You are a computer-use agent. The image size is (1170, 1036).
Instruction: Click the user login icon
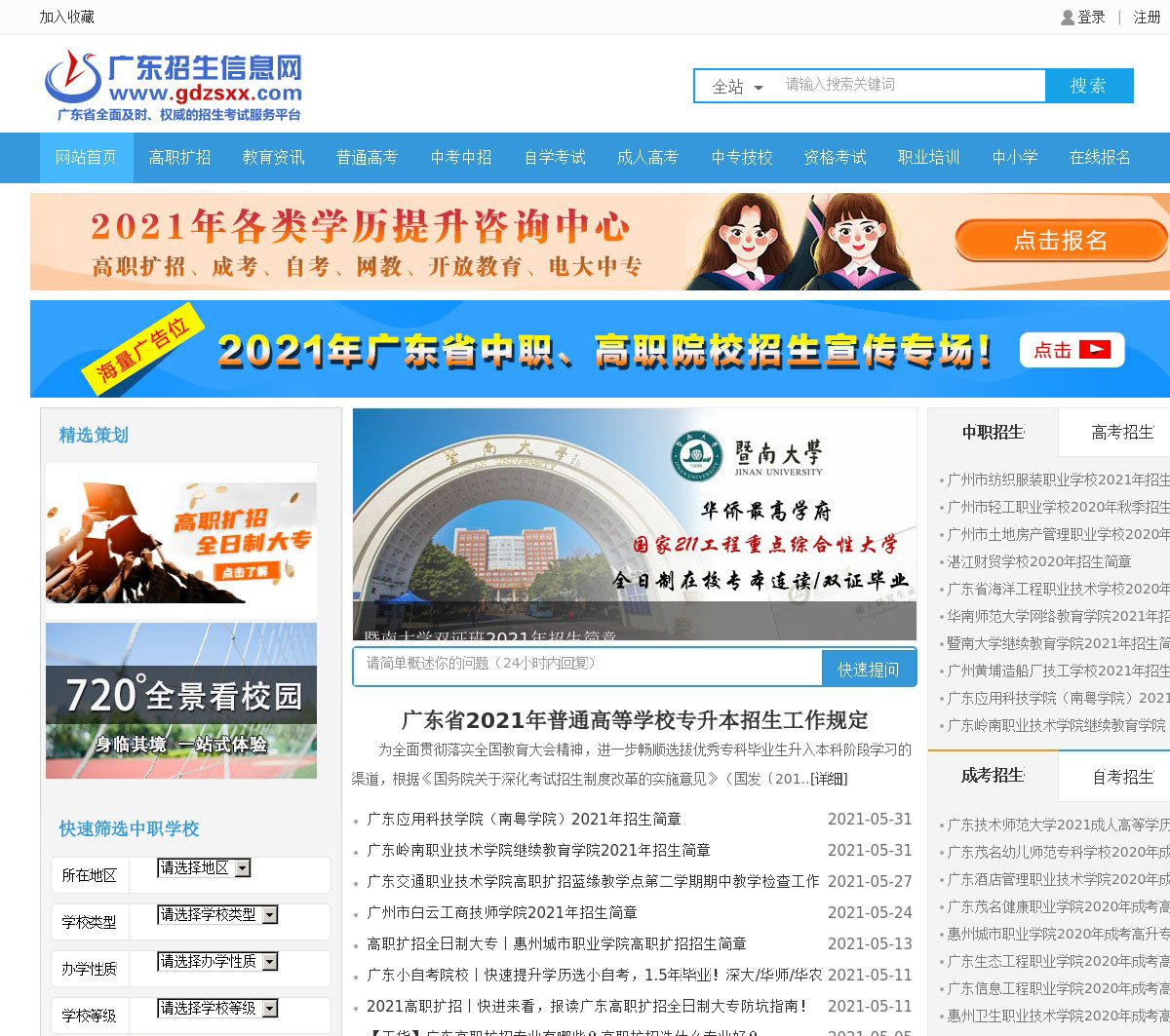[1068, 18]
